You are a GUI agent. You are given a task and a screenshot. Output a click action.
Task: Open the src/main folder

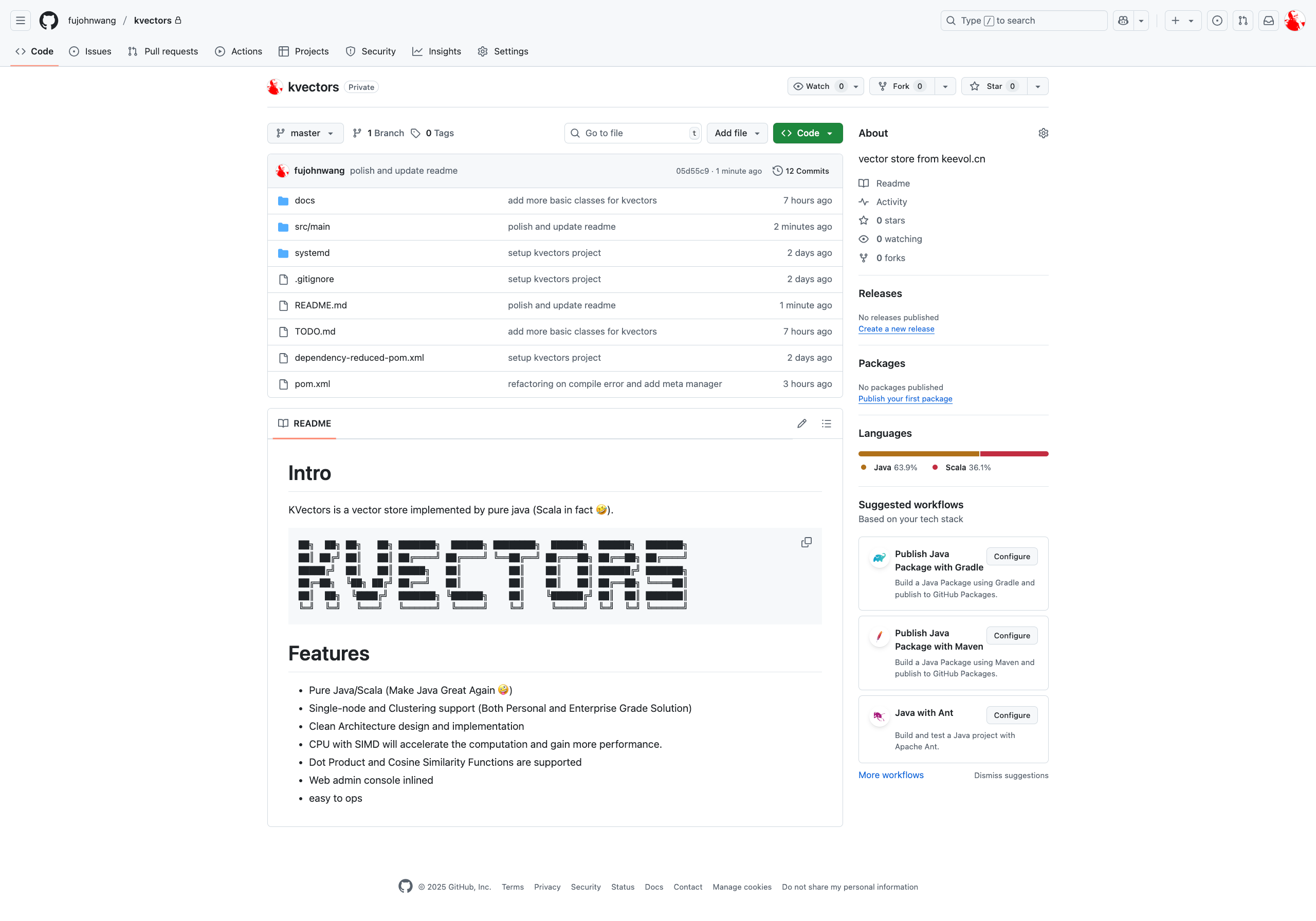313,227
